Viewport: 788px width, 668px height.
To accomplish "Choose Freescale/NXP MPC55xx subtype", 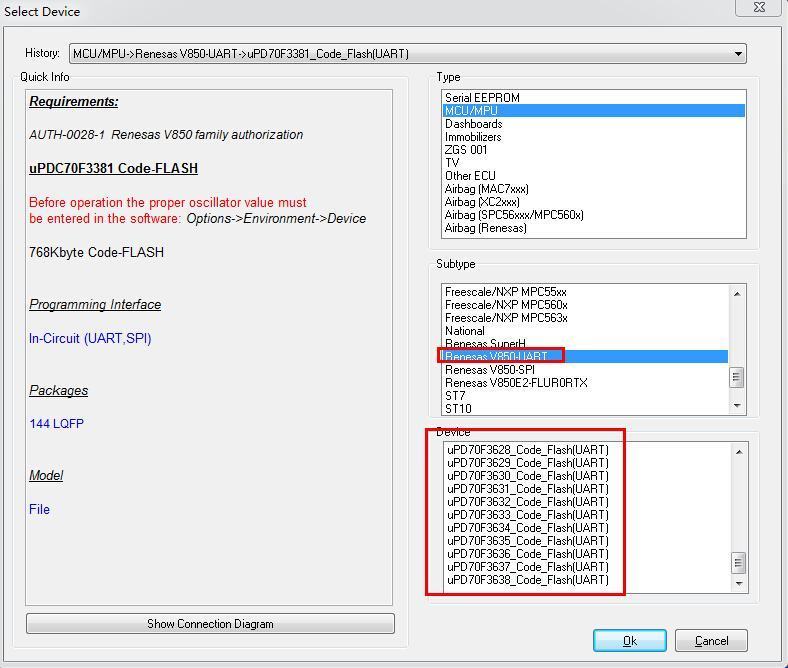I will click(x=585, y=292).
